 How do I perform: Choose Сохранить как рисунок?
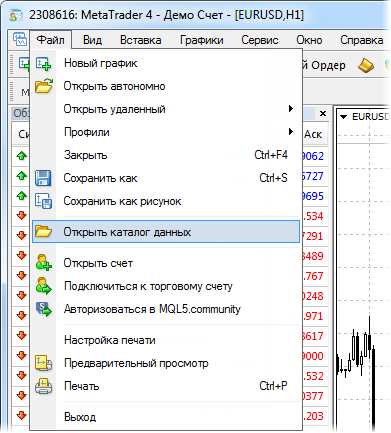click(166, 201)
